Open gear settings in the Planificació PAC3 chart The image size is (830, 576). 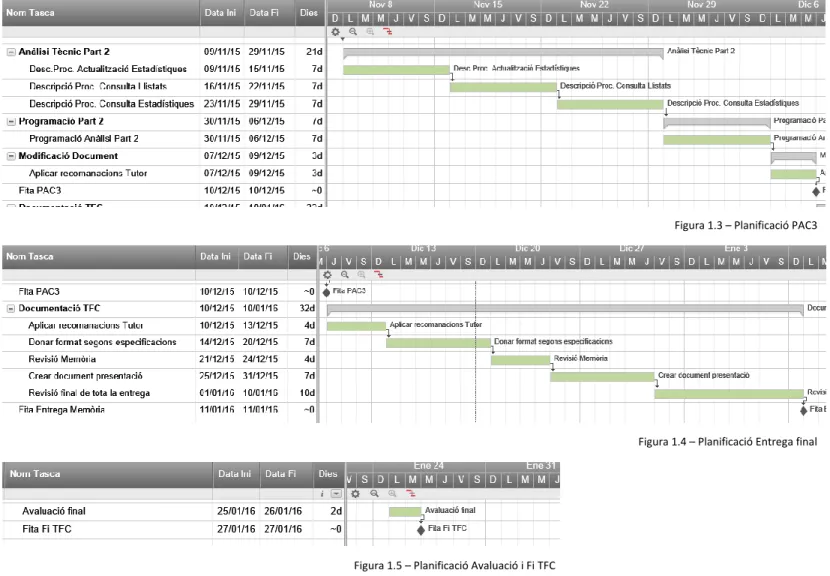click(x=336, y=32)
